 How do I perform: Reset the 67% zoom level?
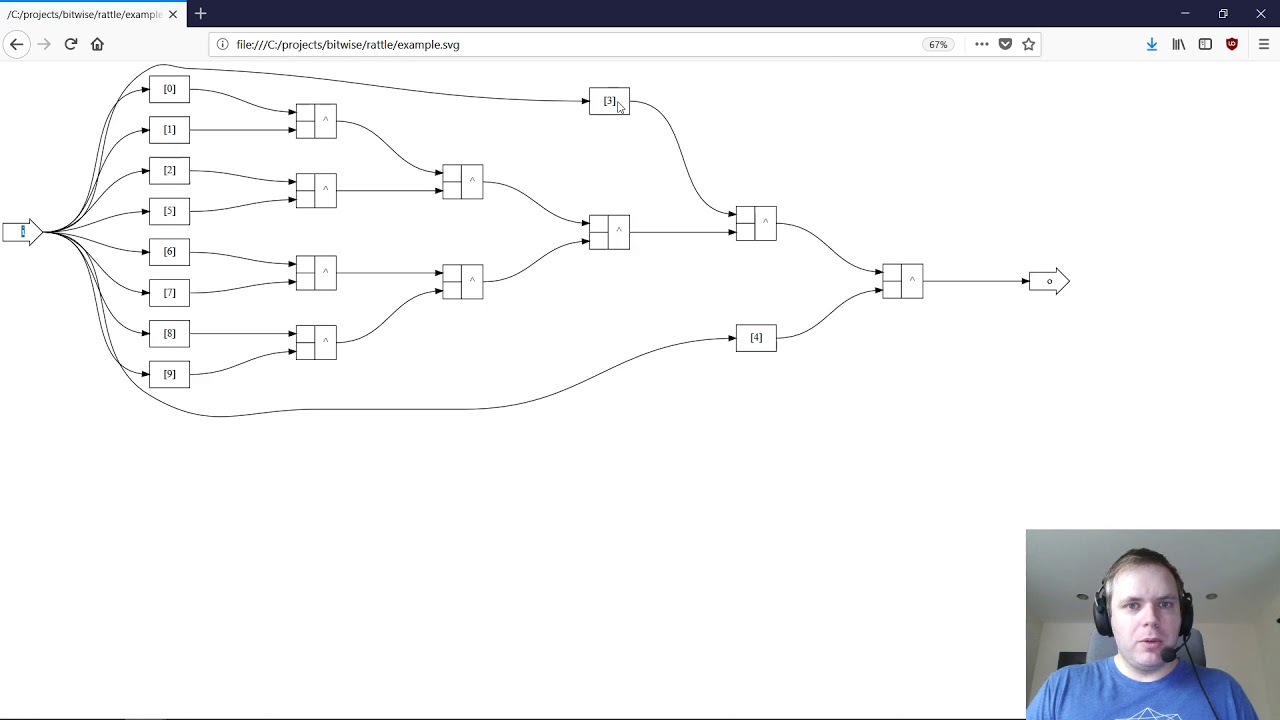(938, 44)
